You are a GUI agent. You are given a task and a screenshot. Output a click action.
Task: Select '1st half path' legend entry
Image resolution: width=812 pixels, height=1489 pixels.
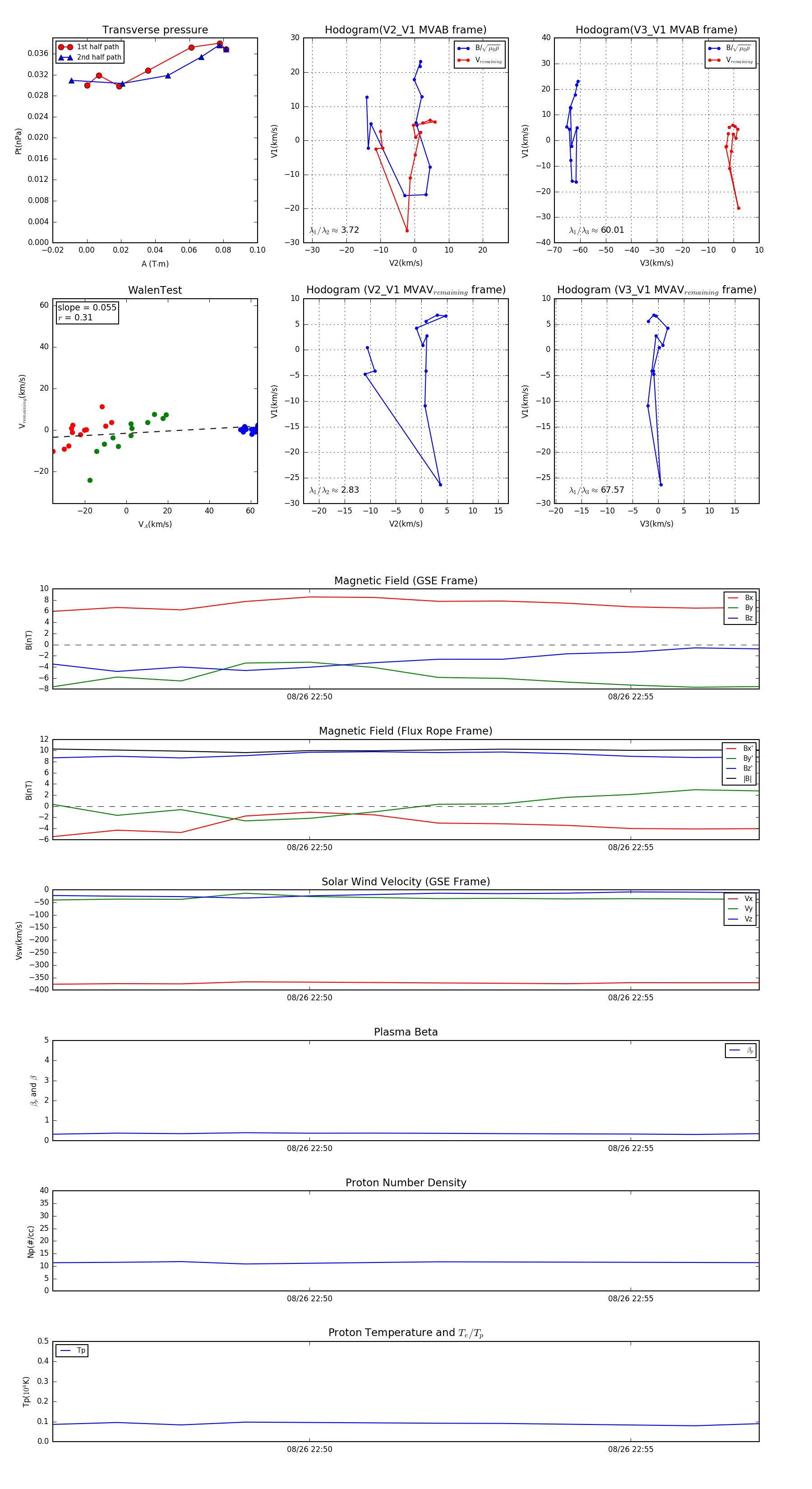pyautogui.click(x=88, y=47)
